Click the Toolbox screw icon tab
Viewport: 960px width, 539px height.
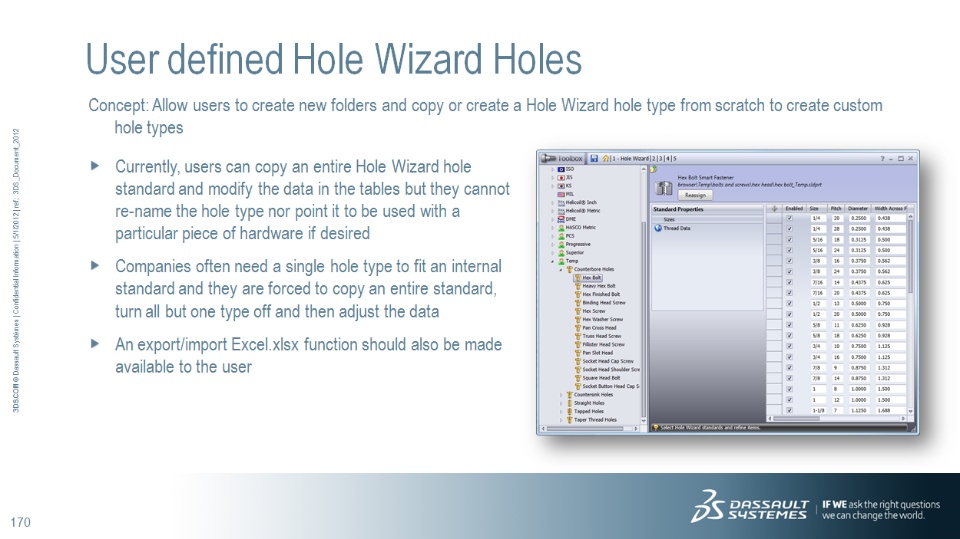pos(548,158)
